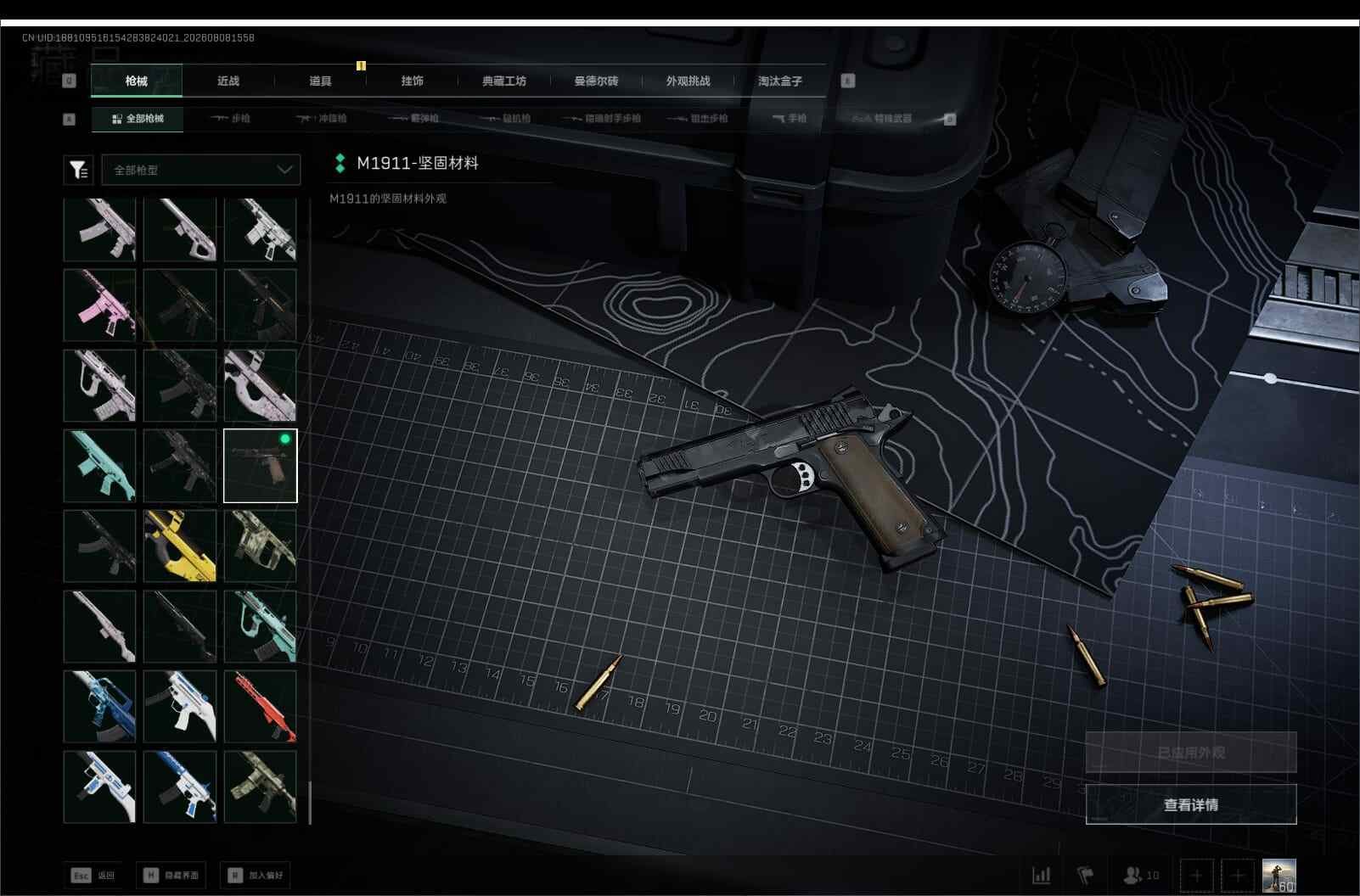Screen dimensions: 1360x896
Task: Filter skins by 狙击步枪 category
Action: pos(698,119)
